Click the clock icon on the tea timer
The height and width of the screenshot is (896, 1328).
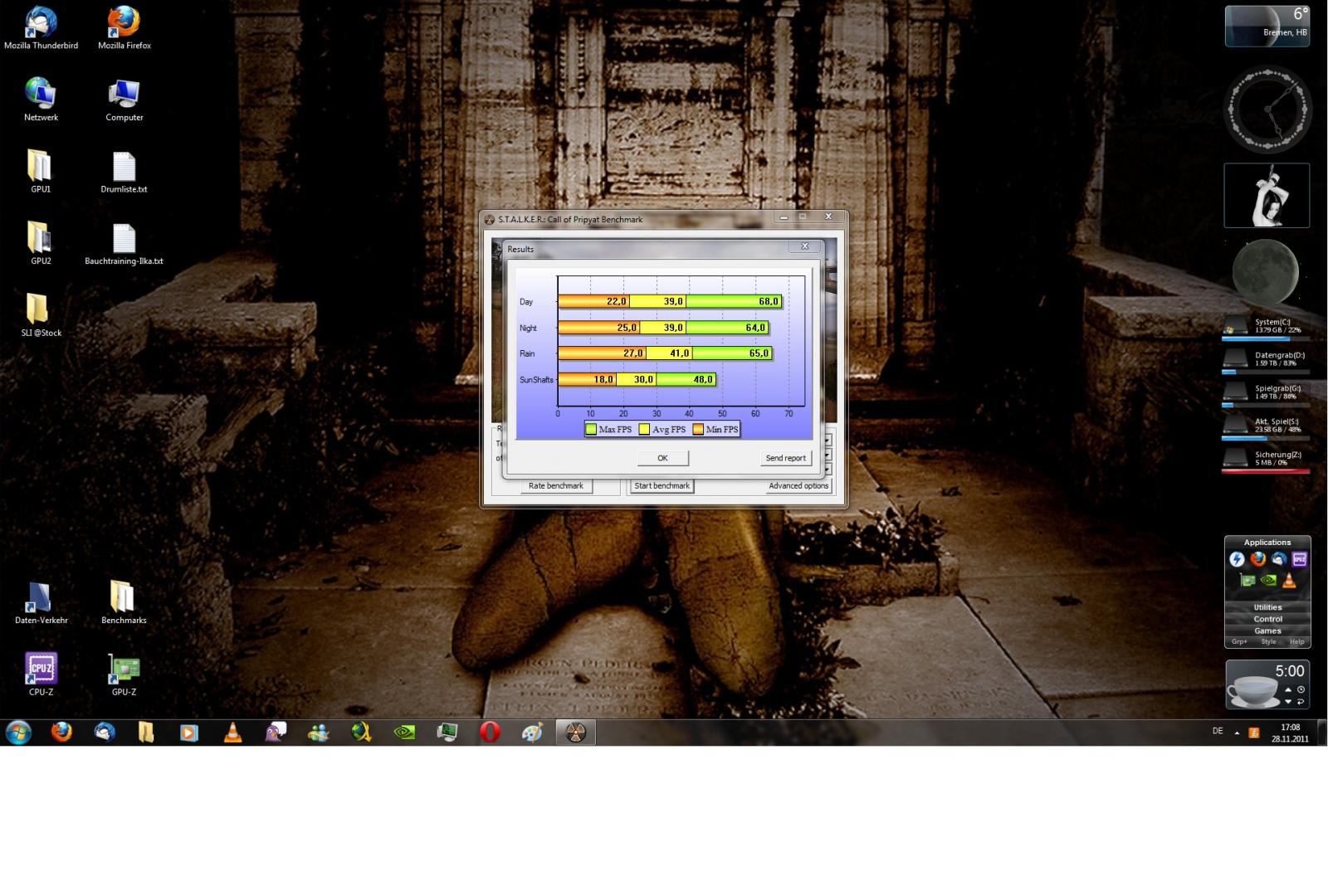1301,689
